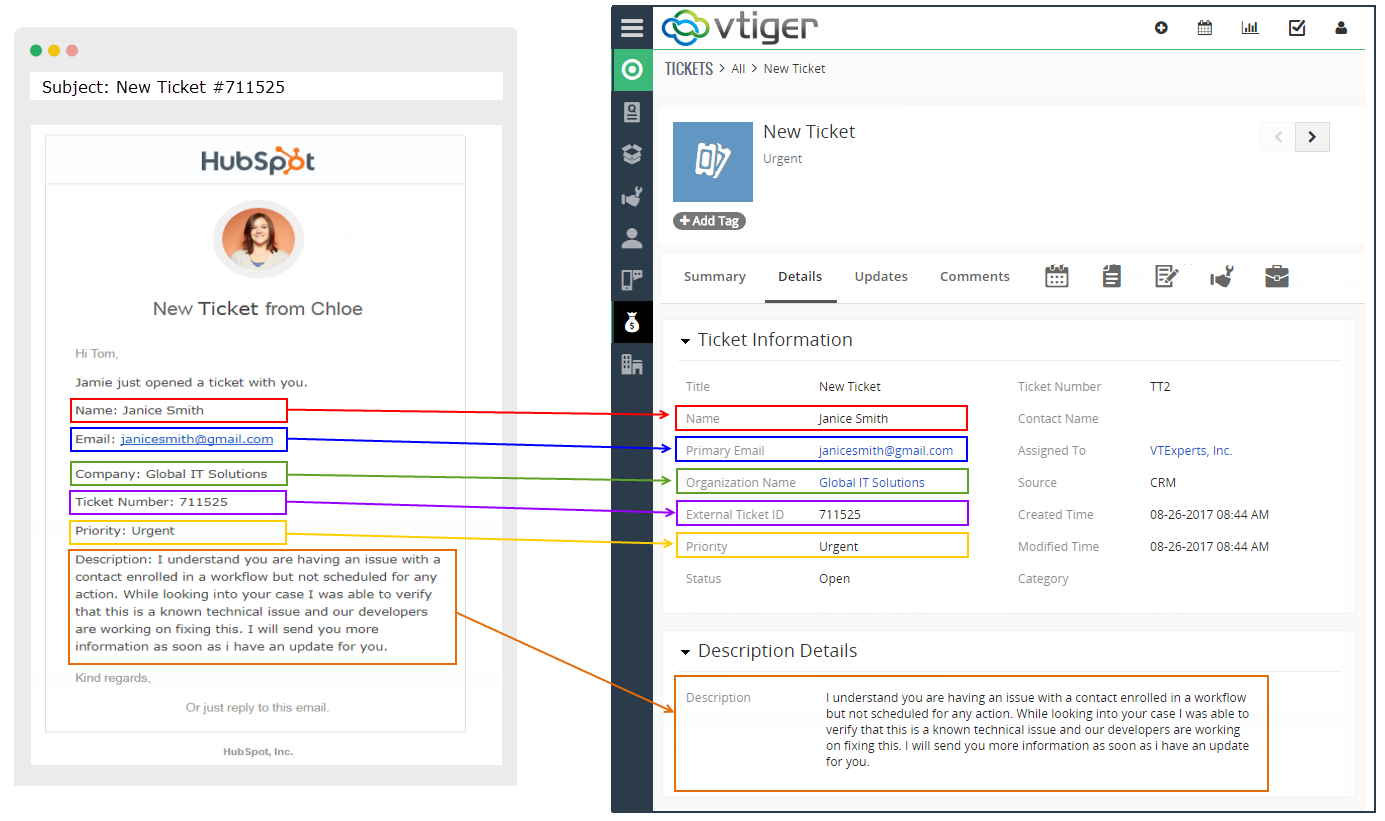Go to the previous ticket record
This screenshot has width=1385, height=821.
1278,137
